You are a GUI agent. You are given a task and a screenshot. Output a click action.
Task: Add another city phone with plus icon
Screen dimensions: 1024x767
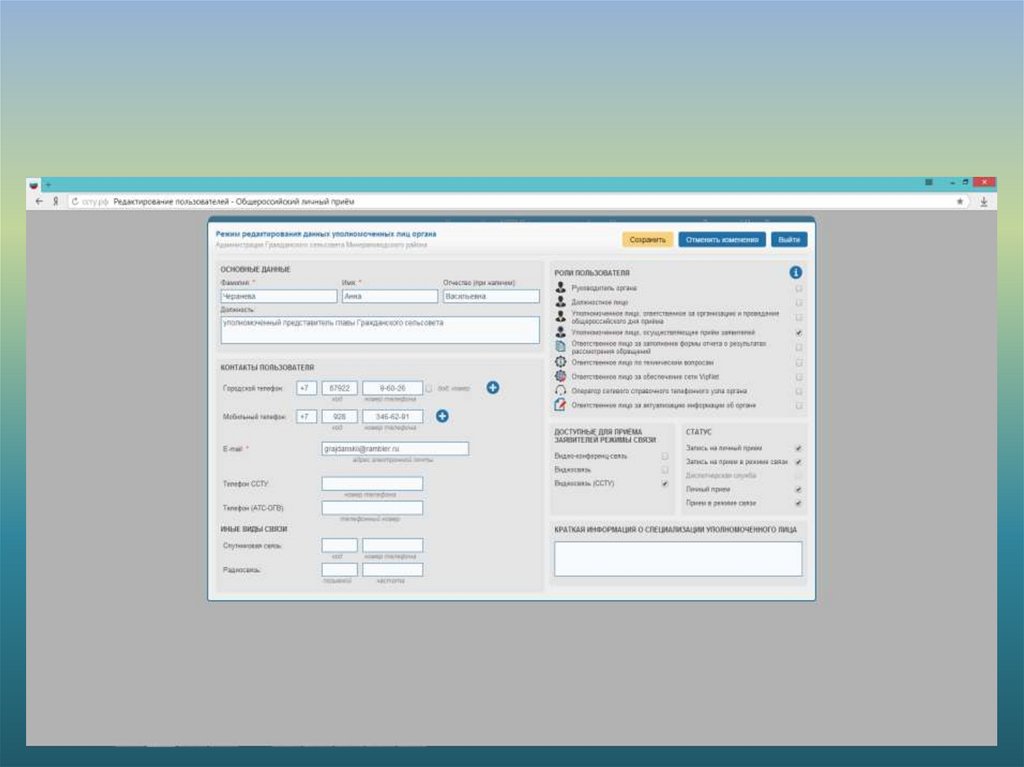[492, 388]
